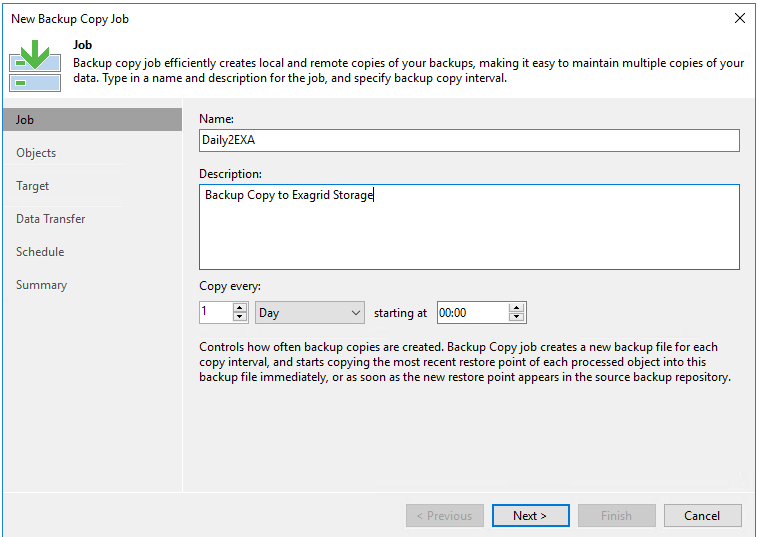
Task: Click inside the Description text area
Action: (469, 227)
